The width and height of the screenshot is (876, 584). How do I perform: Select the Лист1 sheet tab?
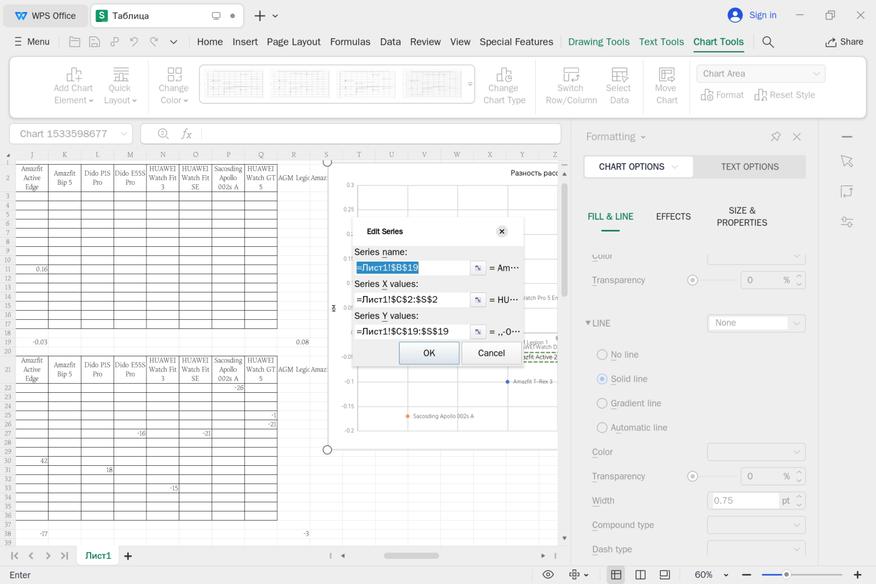coord(98,555)
